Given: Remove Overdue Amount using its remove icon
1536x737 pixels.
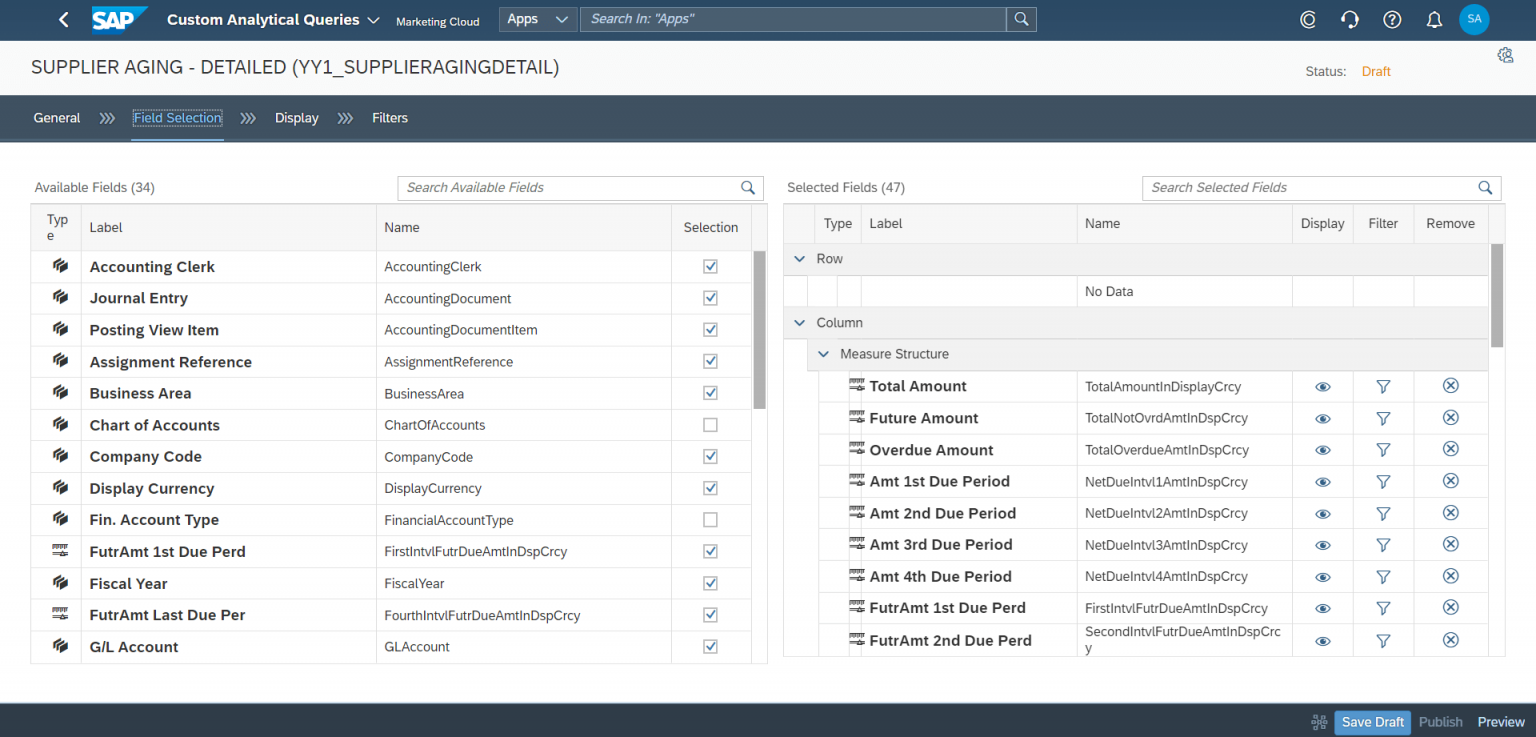Looking at the screenshot, I should tap(1450, 449).
